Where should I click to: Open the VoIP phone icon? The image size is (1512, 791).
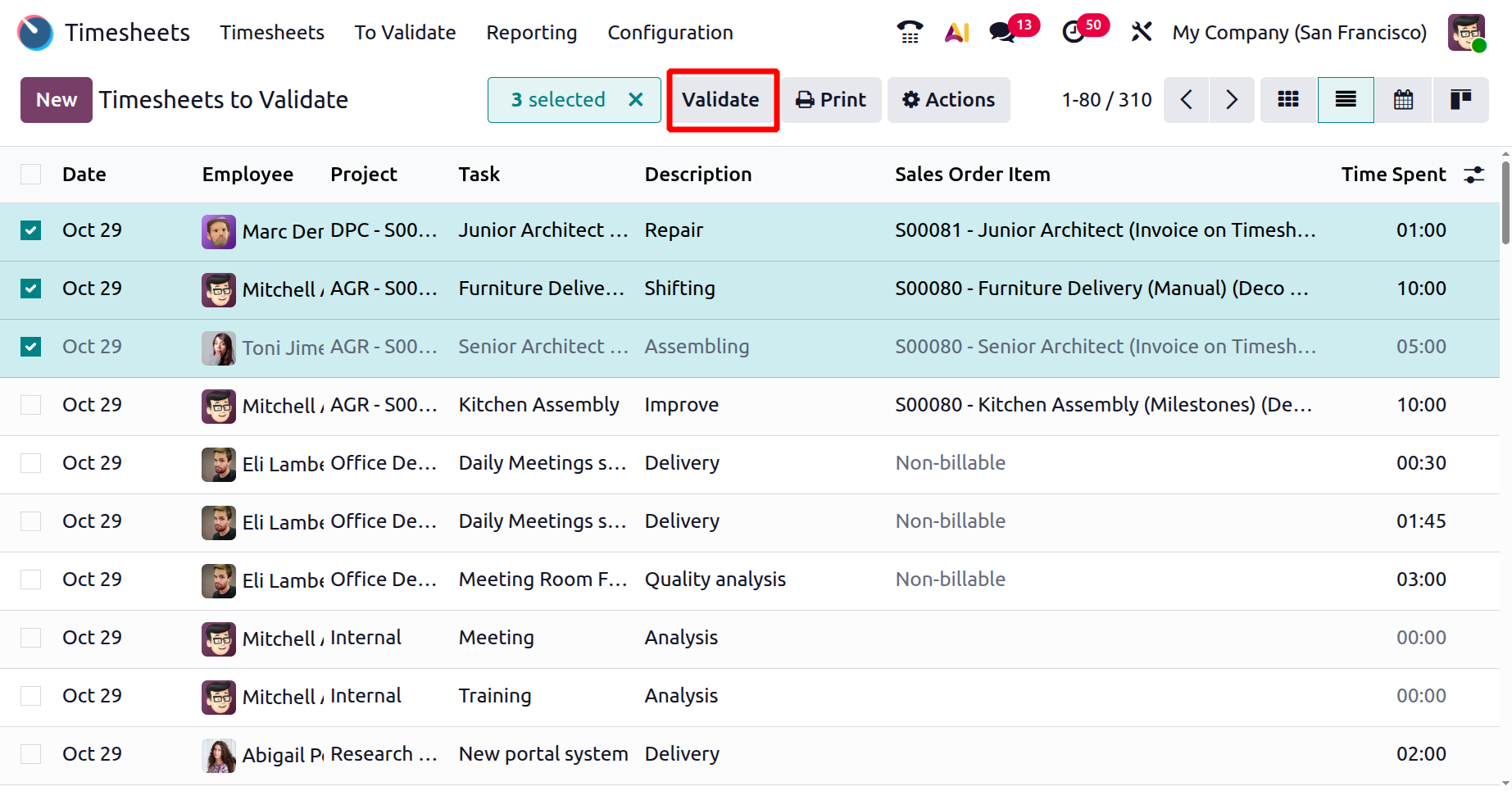click(x=910, y=32)
